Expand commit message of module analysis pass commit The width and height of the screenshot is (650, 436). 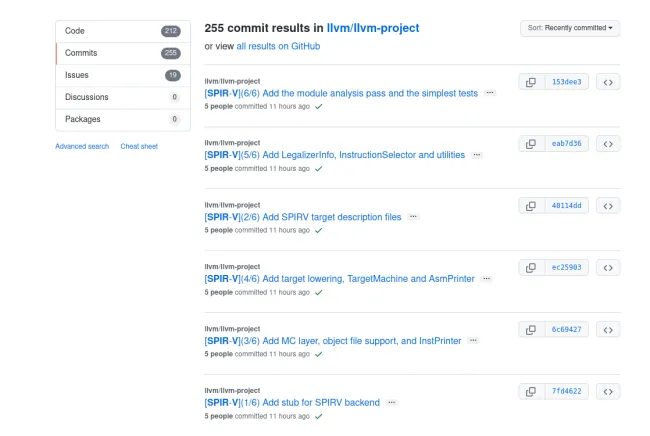[x=489, y=93]
